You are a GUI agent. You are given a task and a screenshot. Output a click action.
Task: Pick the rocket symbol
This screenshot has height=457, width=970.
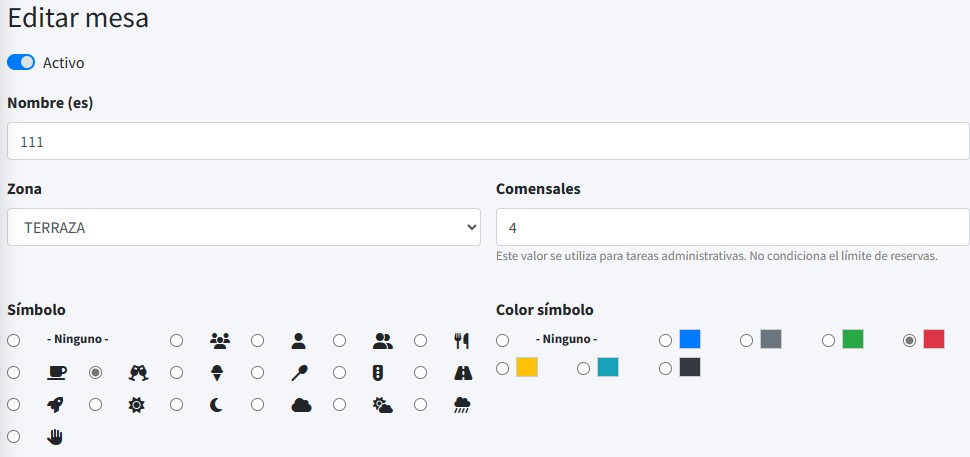[14, 405]
